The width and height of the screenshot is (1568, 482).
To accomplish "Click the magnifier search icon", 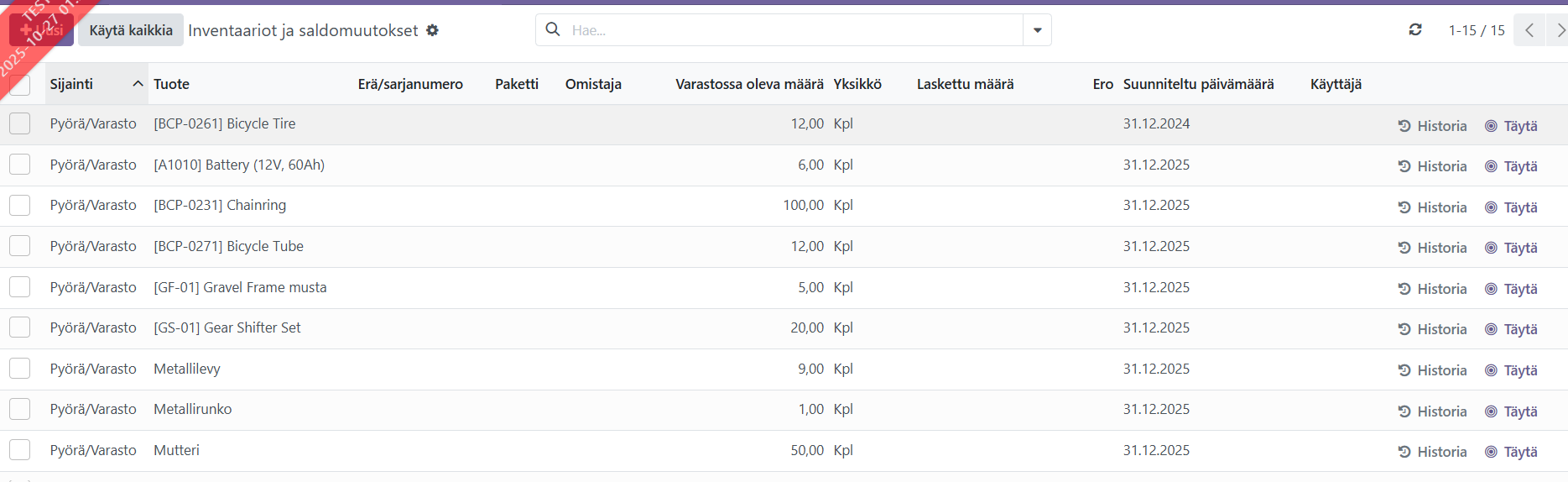I will [553, 29].
